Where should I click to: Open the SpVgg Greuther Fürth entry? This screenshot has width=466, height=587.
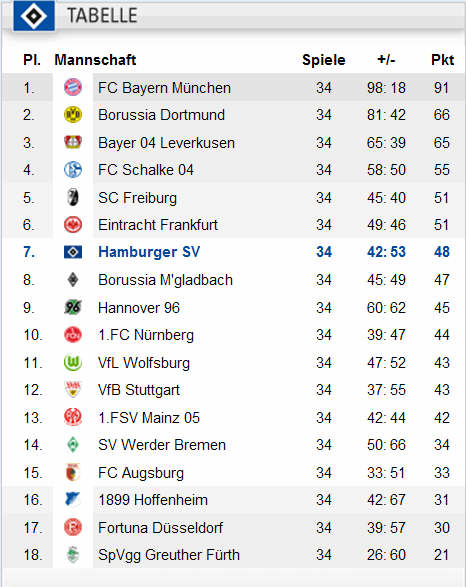(x=169, y=555)
